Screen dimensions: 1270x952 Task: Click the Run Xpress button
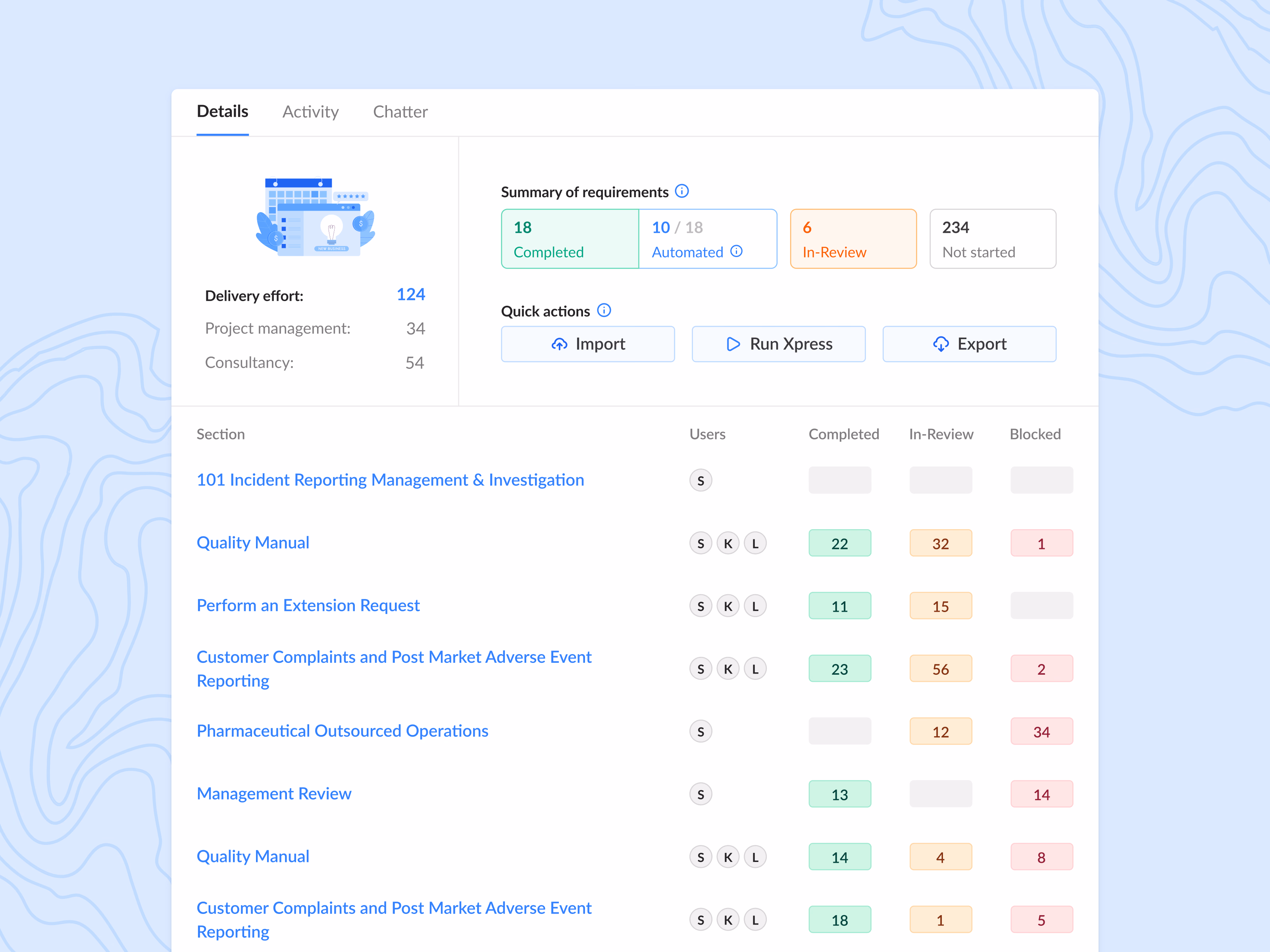pyautogui.click(x=779, y=344)
